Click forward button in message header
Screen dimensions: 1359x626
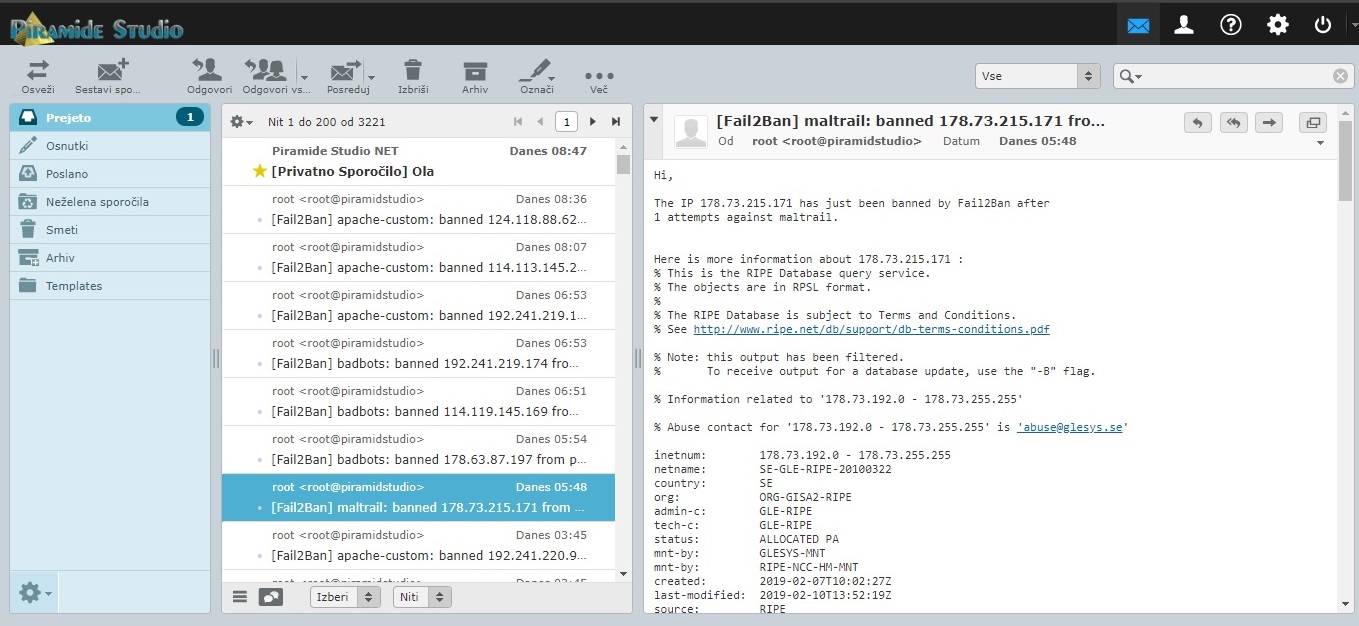pos(1269,122)
